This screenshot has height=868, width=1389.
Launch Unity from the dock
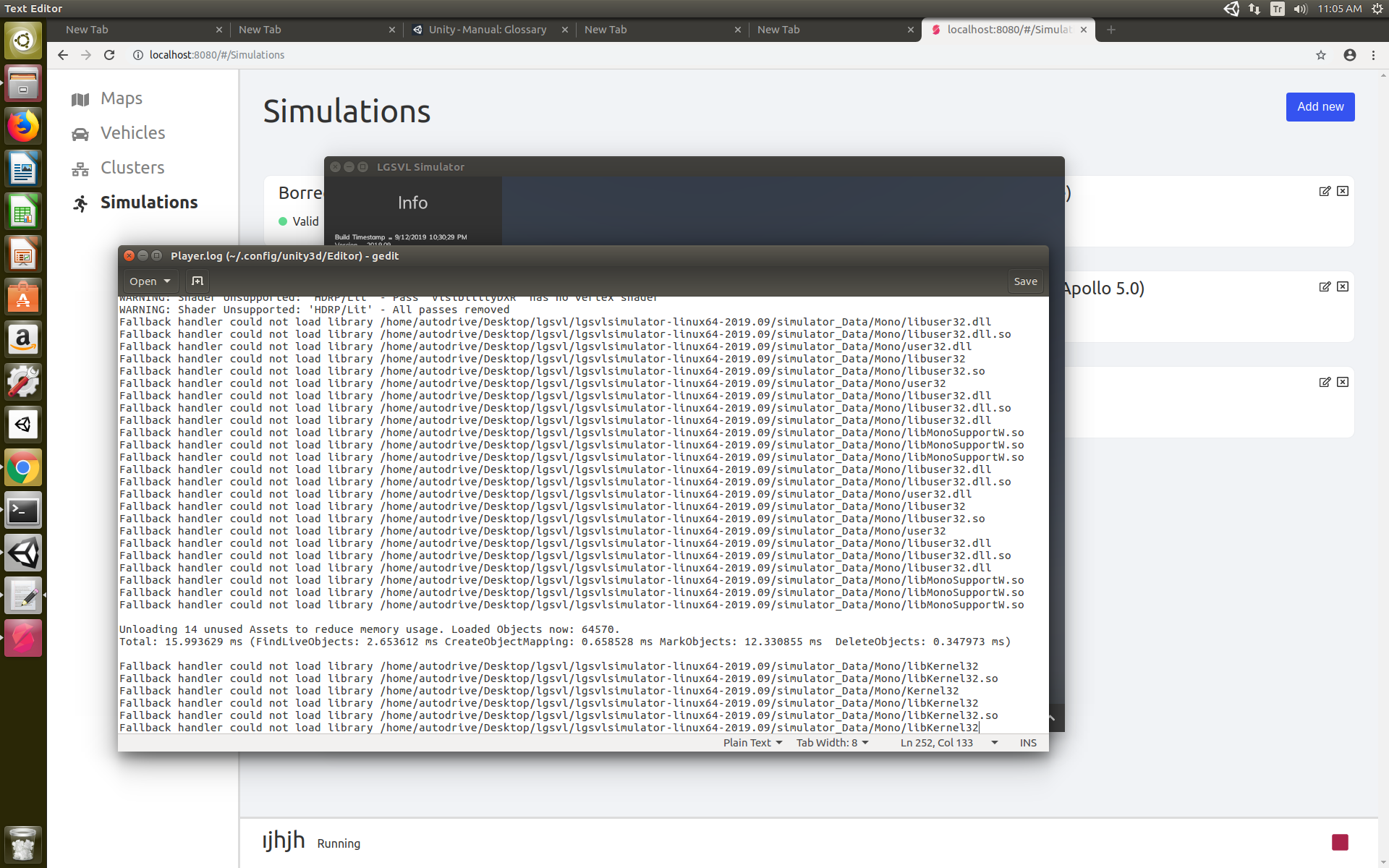[x=23, y=553]
